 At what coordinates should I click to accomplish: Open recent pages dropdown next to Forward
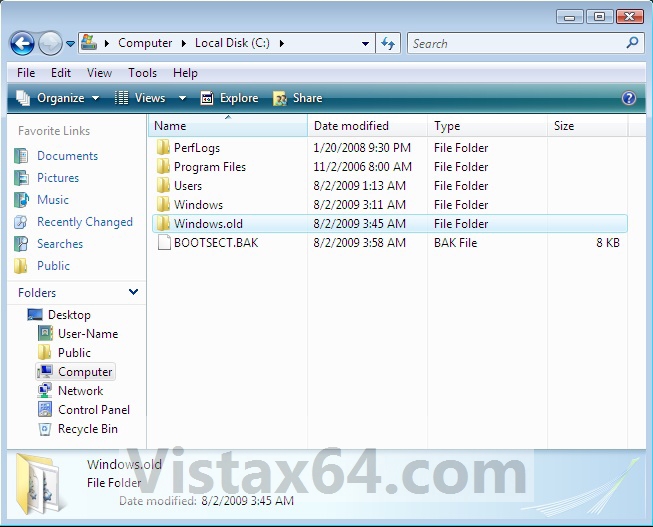click(x=70, y=43)
